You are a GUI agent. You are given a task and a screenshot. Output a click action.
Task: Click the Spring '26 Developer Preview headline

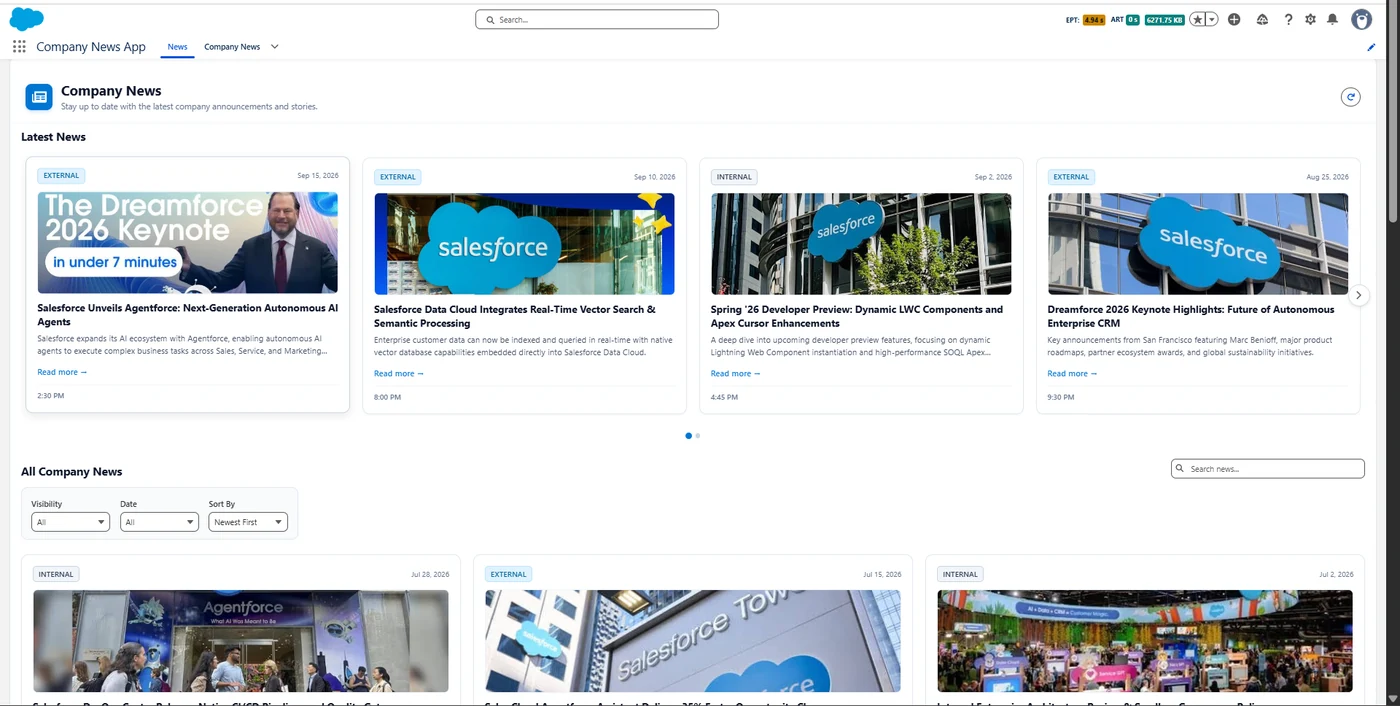857,316
